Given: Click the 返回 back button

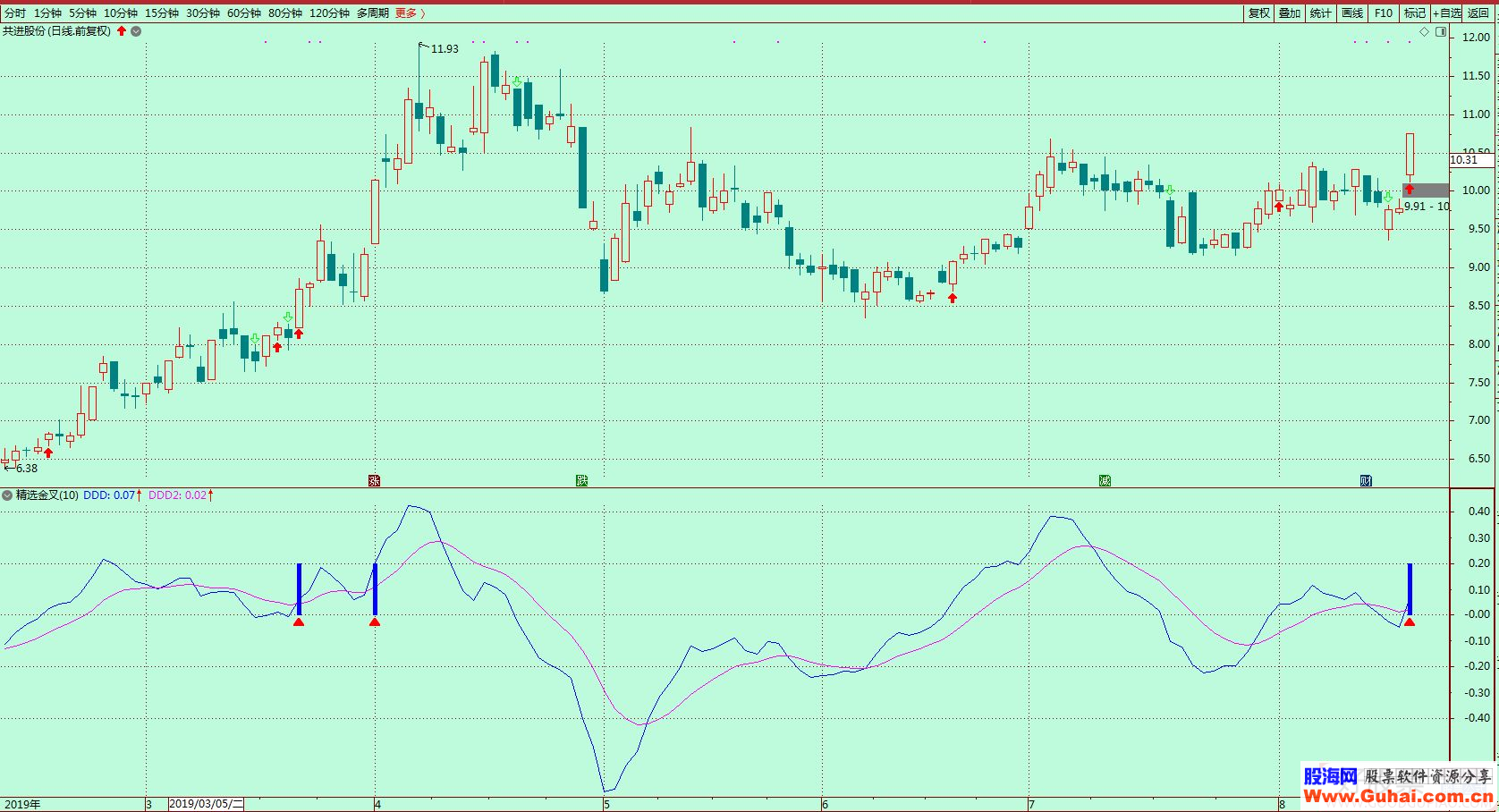Looking at the screenshot, I should click(1478, 13).
